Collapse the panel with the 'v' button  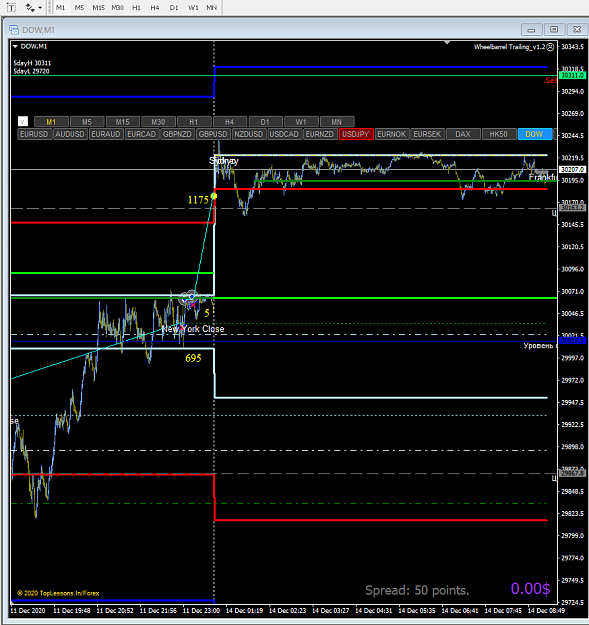pyautogui.click(x=23, y=121)
